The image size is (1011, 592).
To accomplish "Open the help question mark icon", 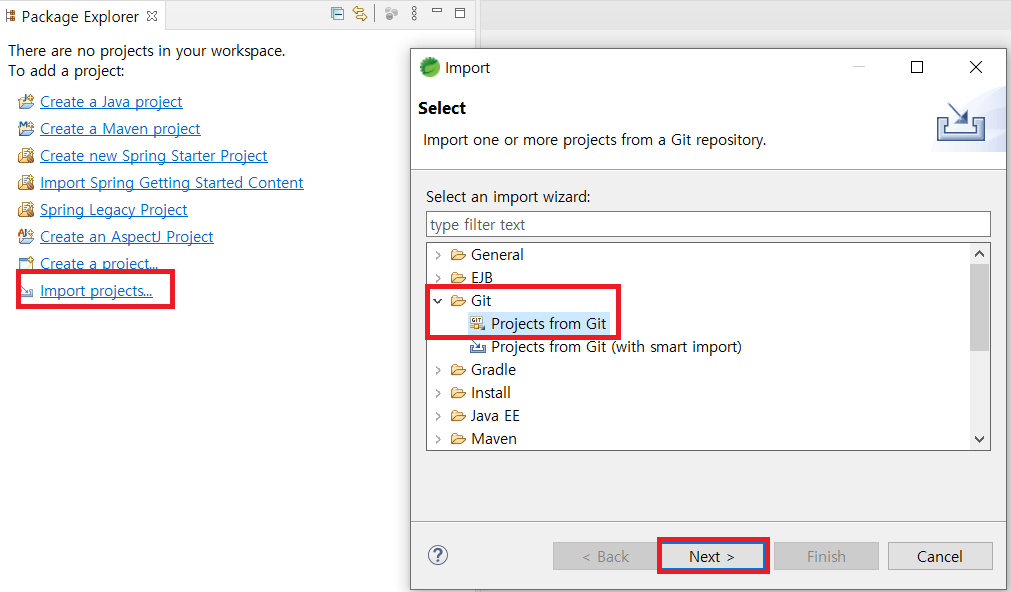I will coord(438,555).
